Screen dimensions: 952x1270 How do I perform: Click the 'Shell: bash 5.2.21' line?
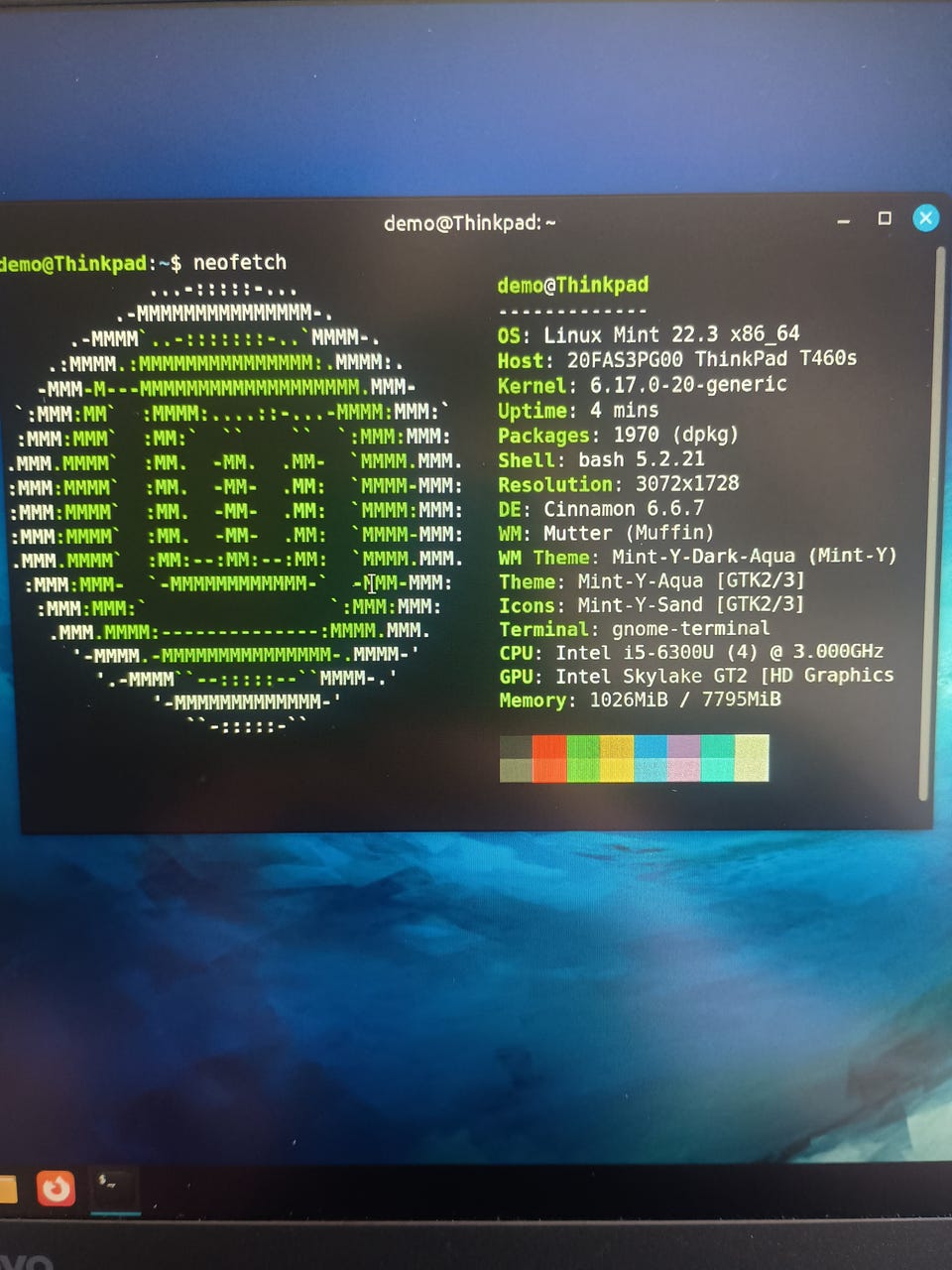(601, 459)
